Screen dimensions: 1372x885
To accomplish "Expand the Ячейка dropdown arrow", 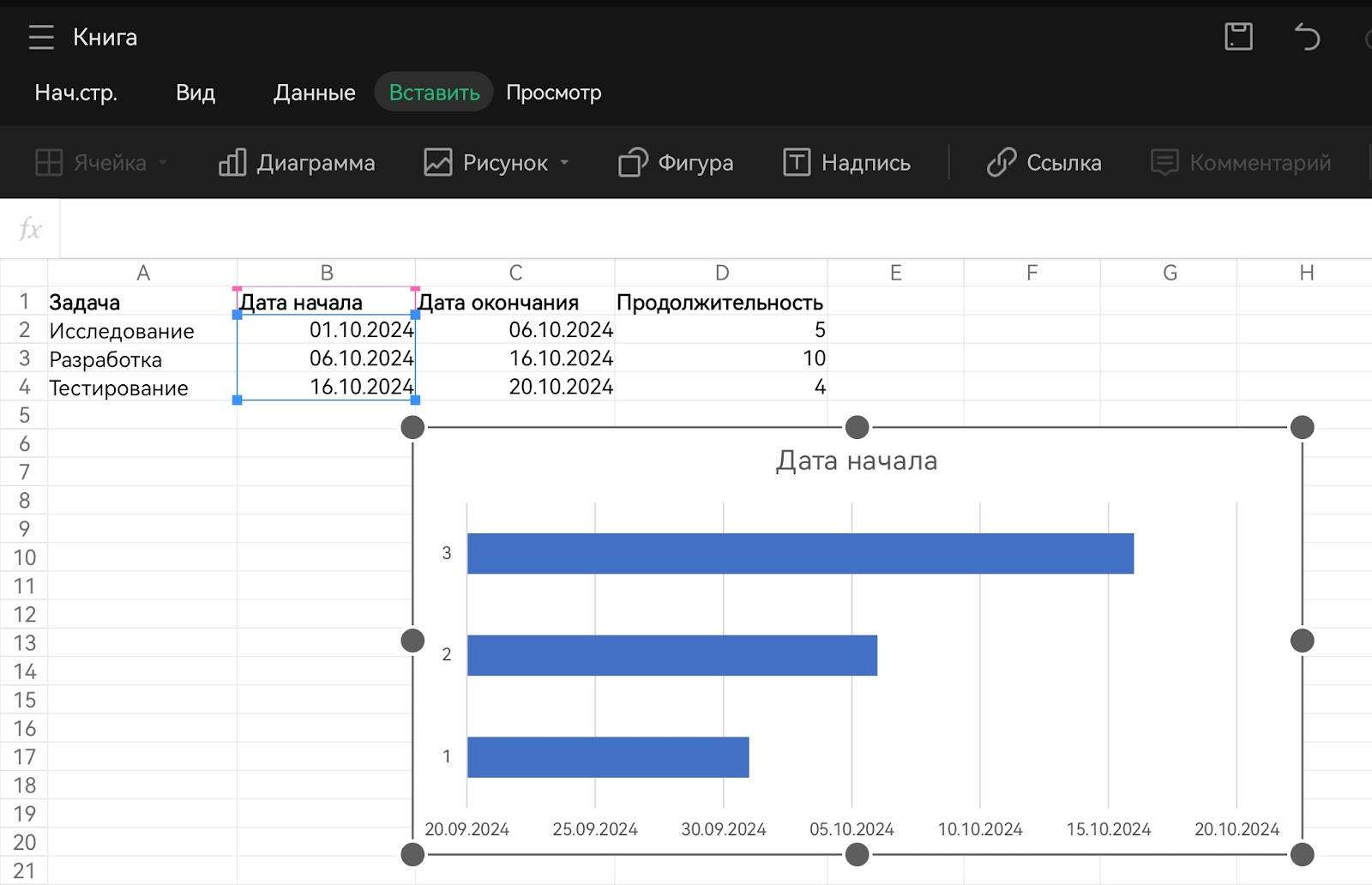I will point(163,163).
